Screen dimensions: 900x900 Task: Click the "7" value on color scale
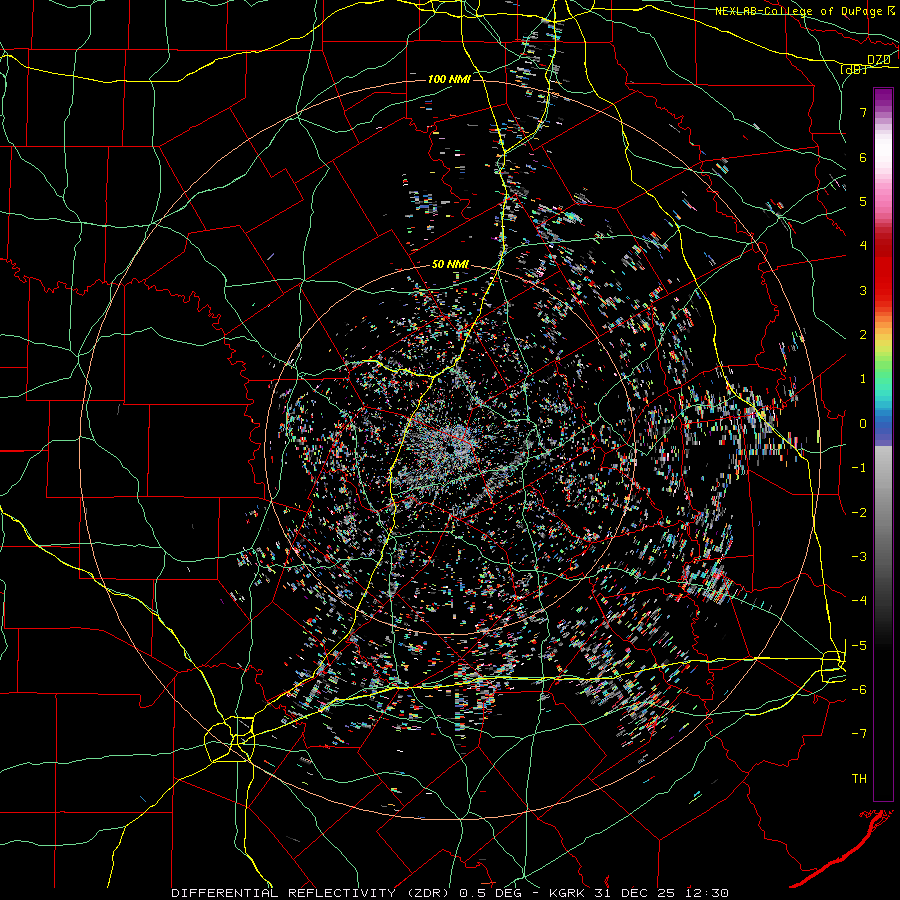(863, 112)
